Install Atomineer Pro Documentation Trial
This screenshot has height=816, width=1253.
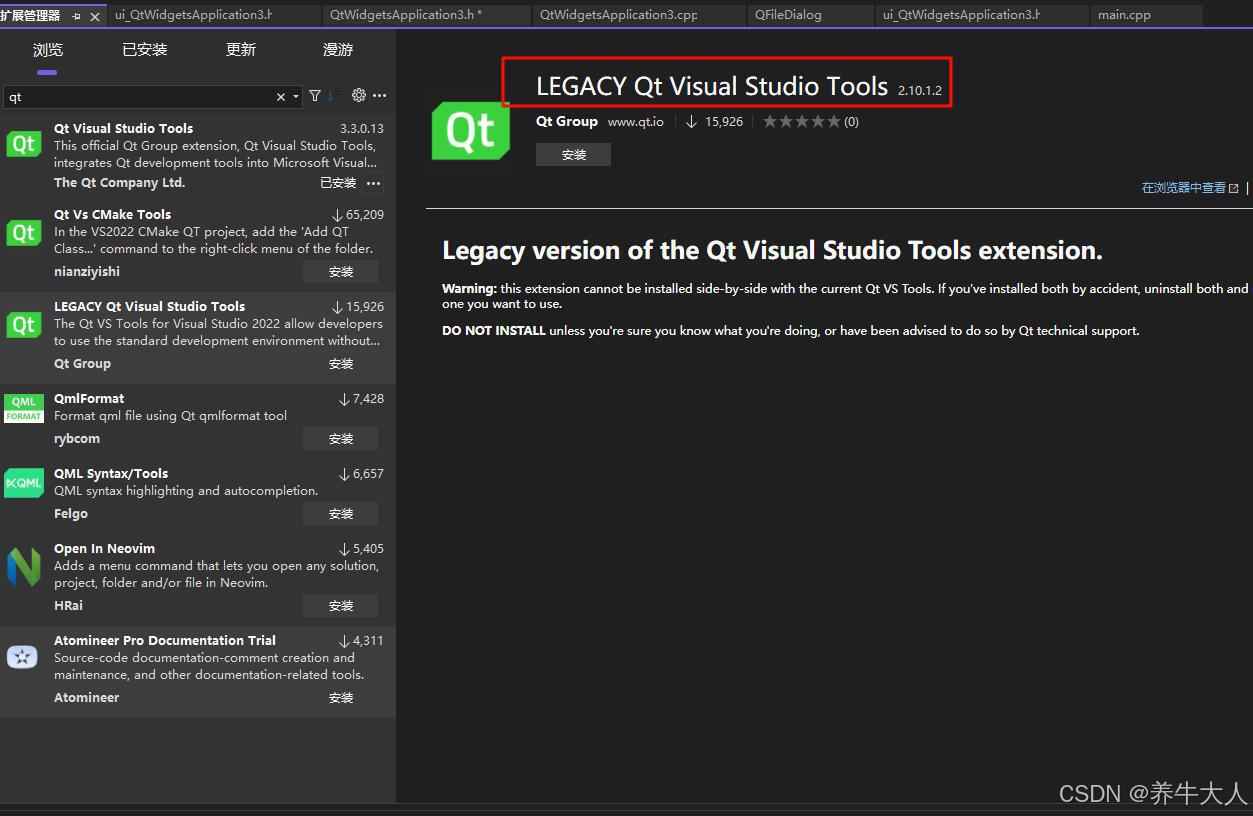(x=341, y=698)
